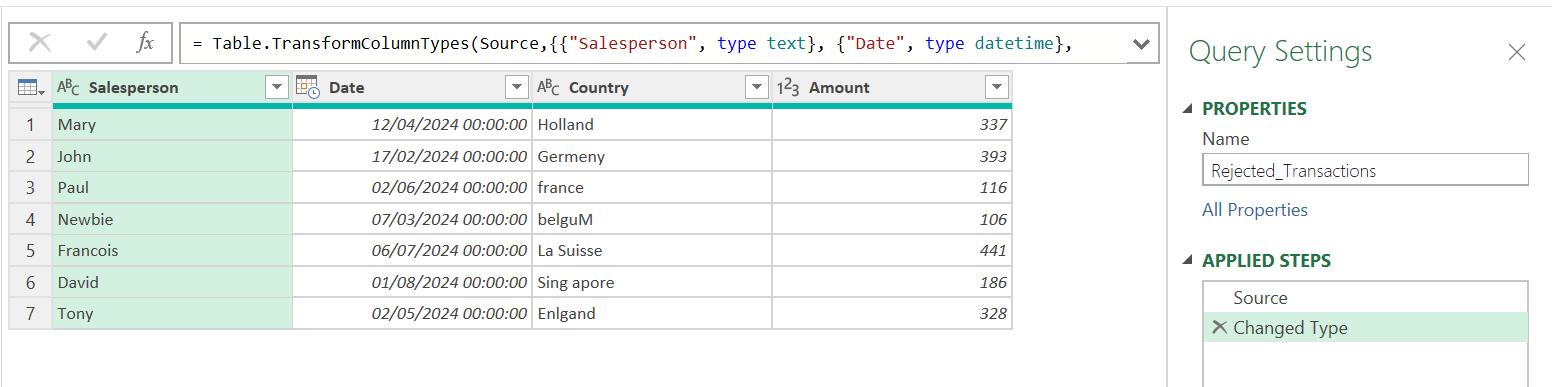Cancel the formula edit with the X icon

[40, 43]
